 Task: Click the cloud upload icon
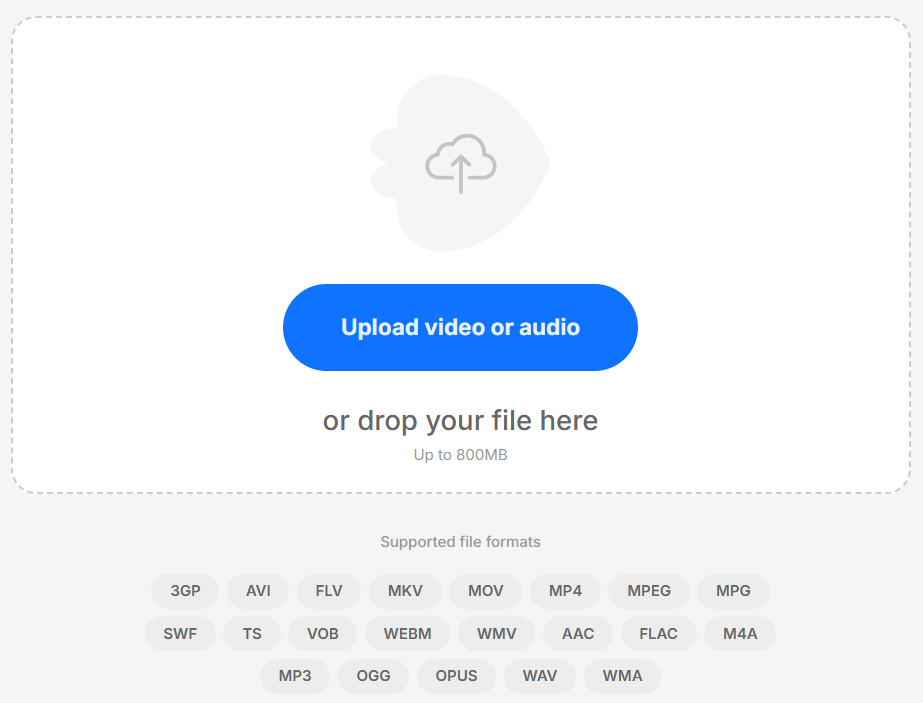(460, 164)
